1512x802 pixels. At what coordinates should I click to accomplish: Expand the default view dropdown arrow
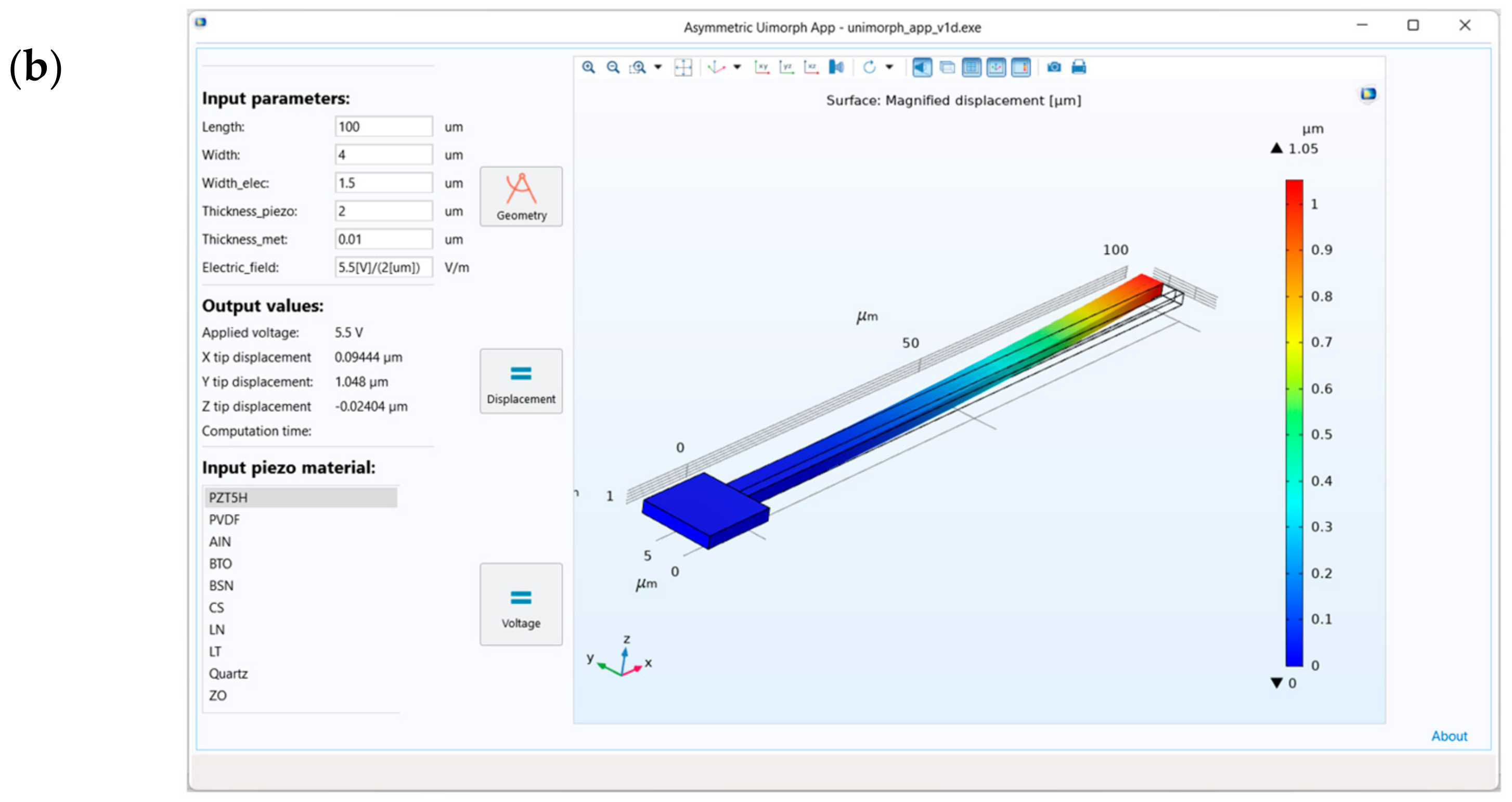[x=737, y=68]
